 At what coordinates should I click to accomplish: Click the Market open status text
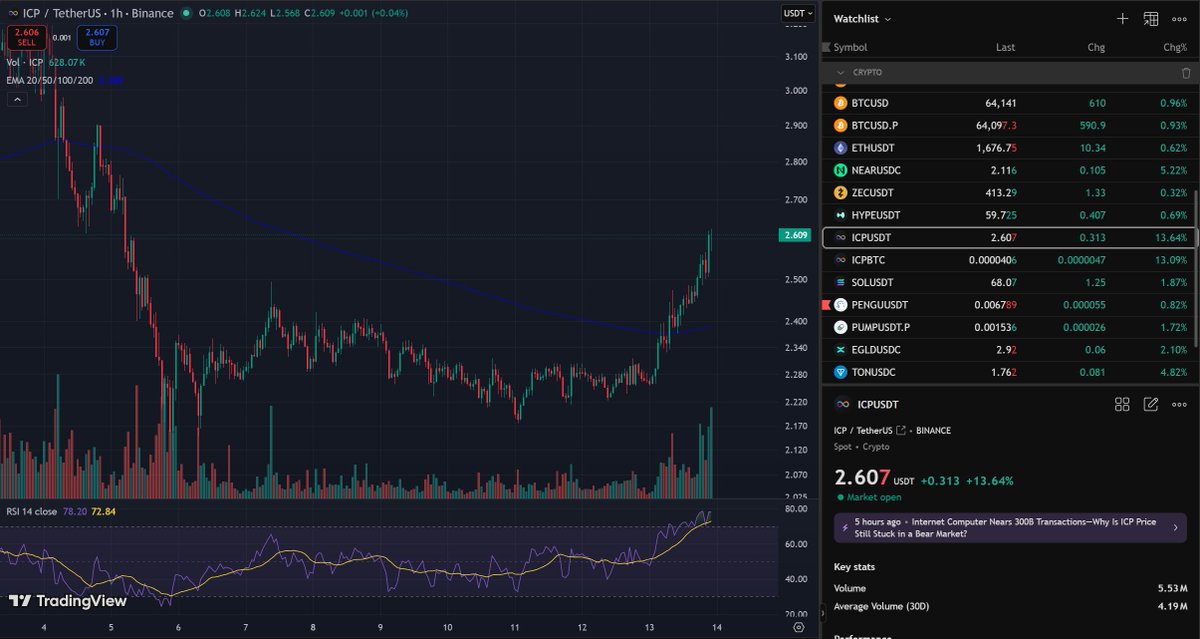[x=873, y=497]
